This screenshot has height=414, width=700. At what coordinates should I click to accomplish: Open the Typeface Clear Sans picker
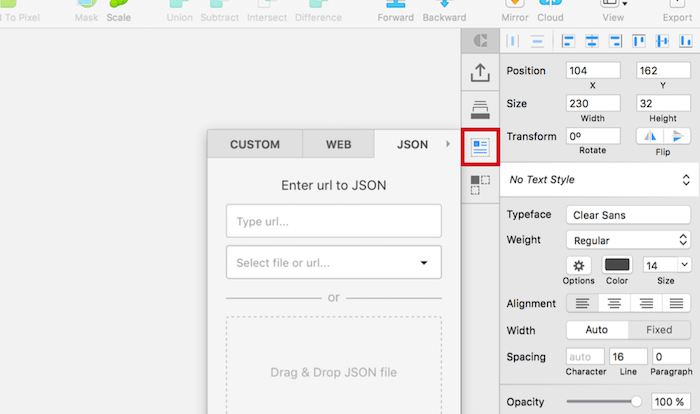[628, 215]
